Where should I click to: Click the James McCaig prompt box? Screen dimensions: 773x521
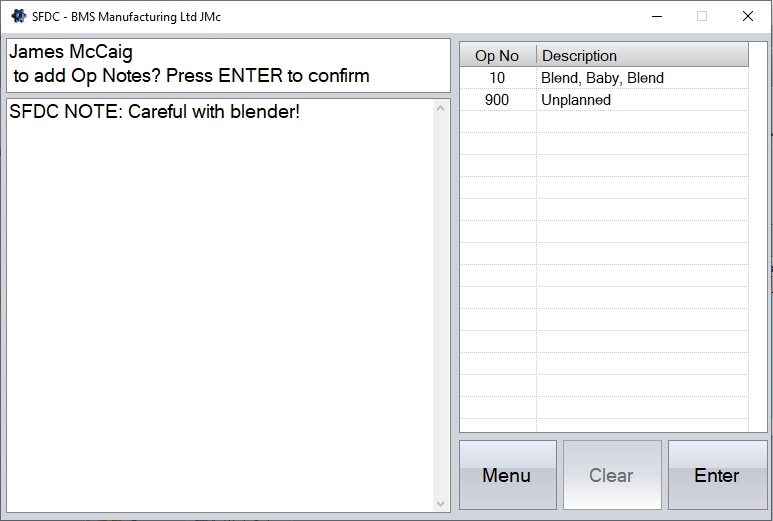pyautogui.click(x=228, y=65)
